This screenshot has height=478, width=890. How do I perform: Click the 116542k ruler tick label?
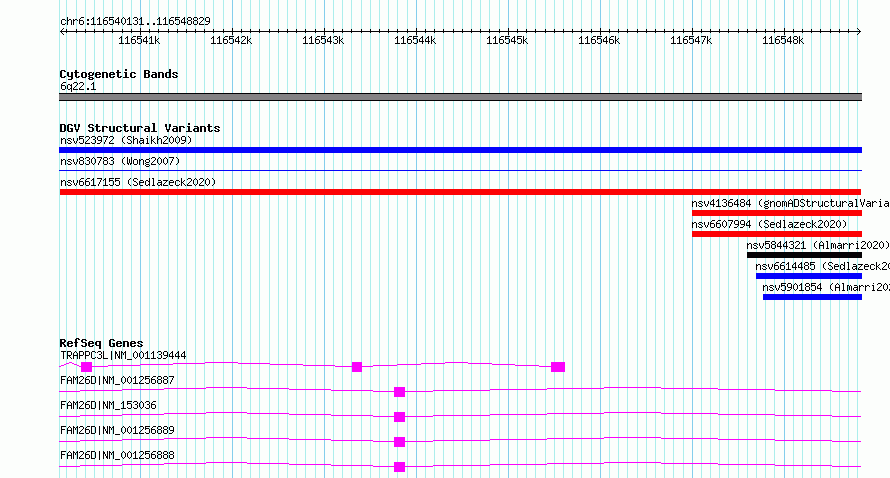pyautogui.click(x=231, y=41)
